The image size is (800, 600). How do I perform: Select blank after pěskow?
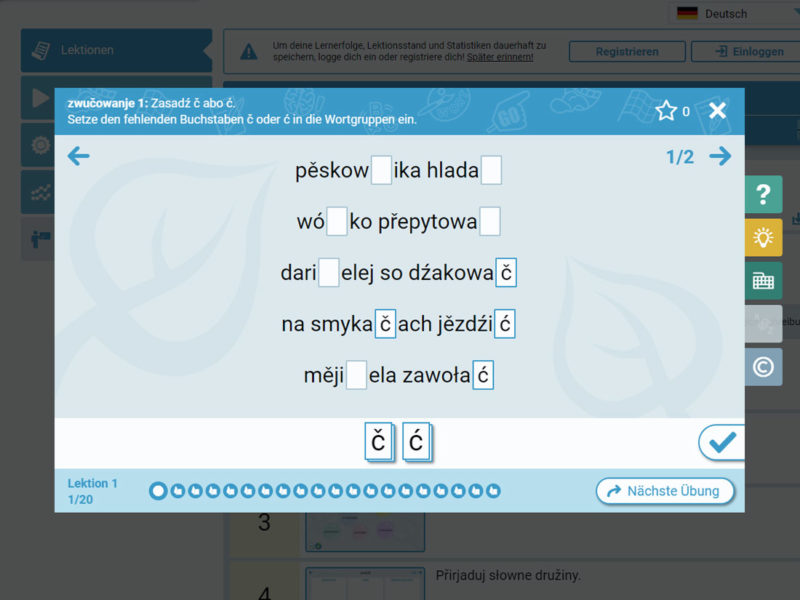[381, 170]
